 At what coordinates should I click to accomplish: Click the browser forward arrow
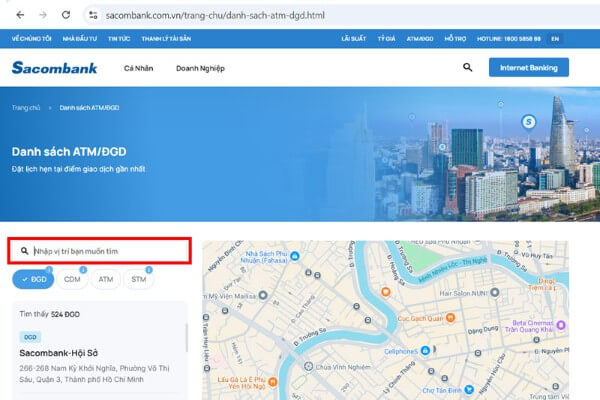43,15
